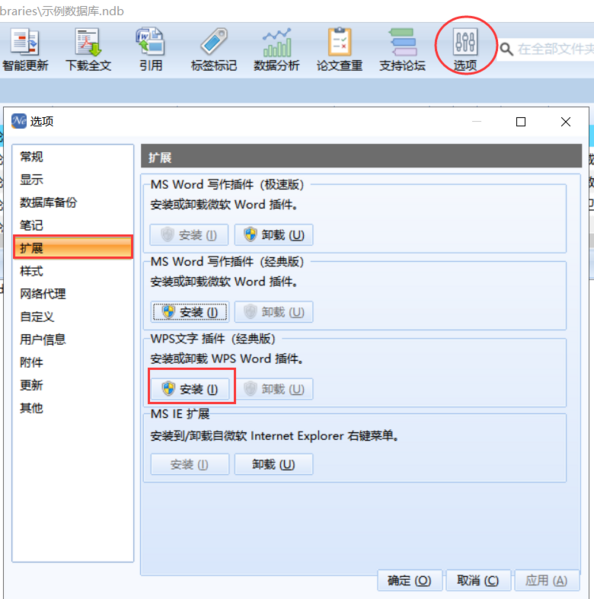Launch the 数据分析 data analysis tool
The height and width of the screenshot is (599, 594).
pyautogui.click(x=277, y=50)
